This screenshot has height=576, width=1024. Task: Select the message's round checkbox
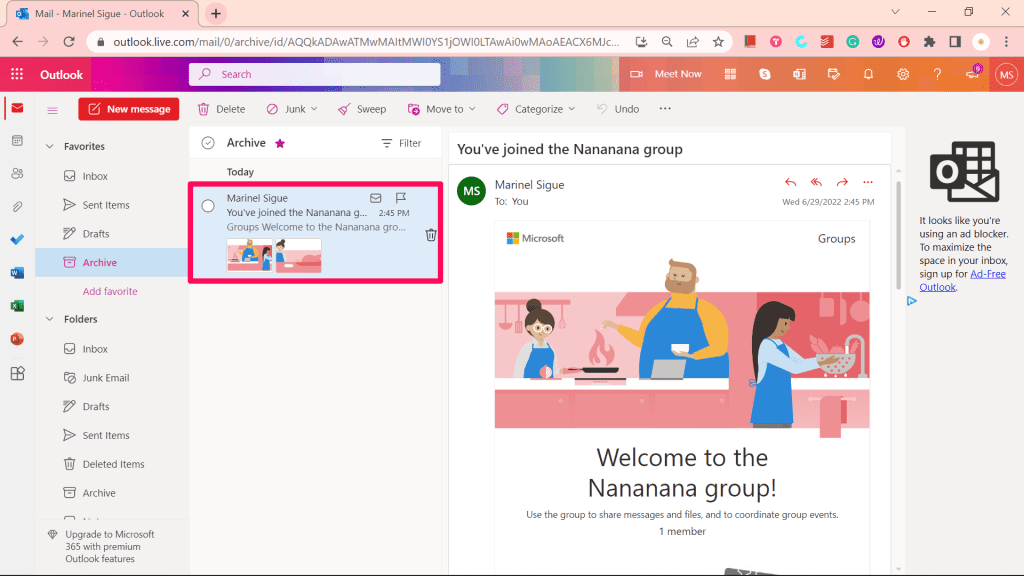[x=208, y=206]
